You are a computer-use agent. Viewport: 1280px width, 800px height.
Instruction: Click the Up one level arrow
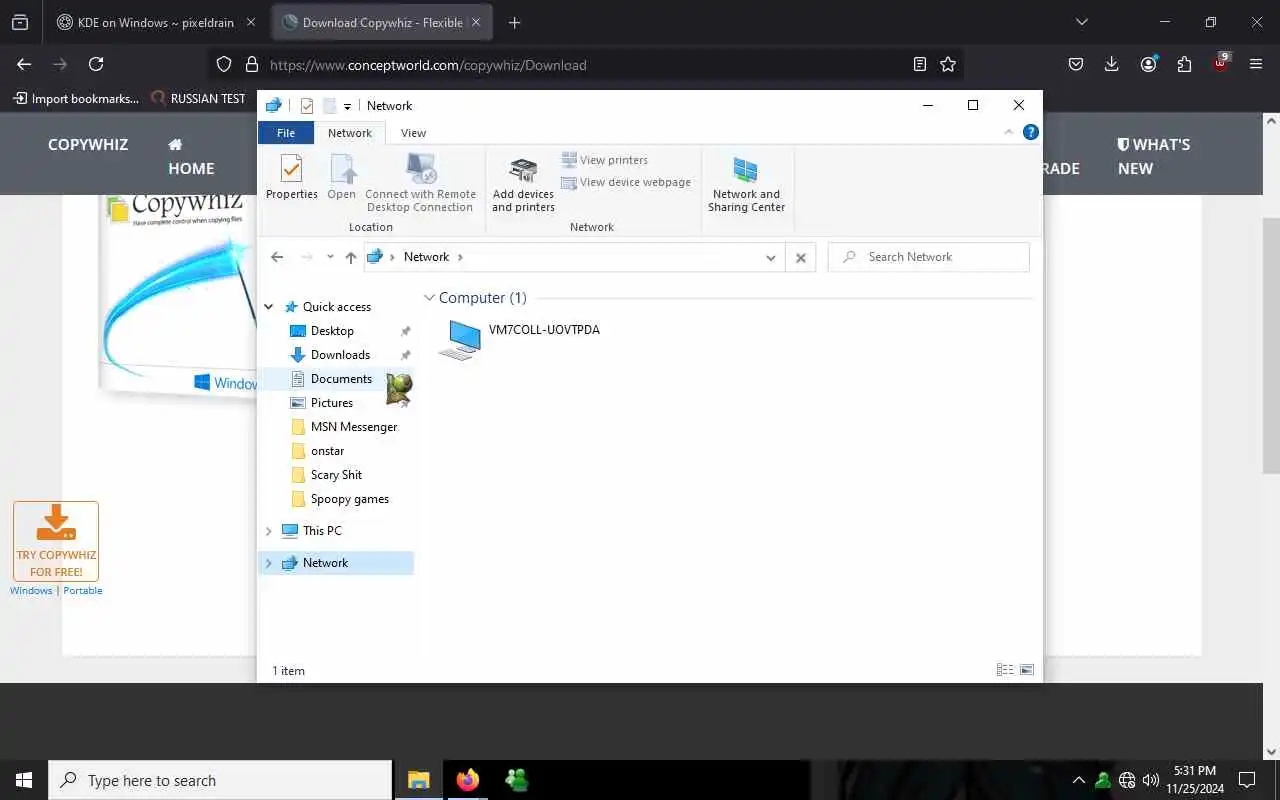[x=351, y=257]
